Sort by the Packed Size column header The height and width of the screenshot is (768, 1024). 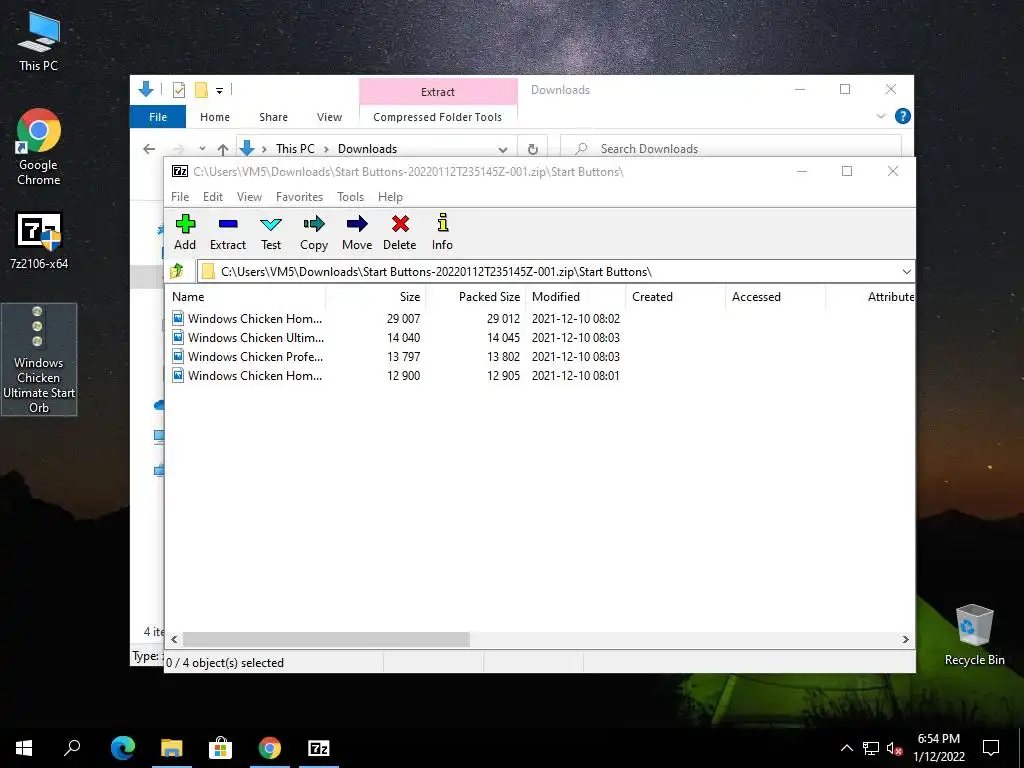(475, 296)
